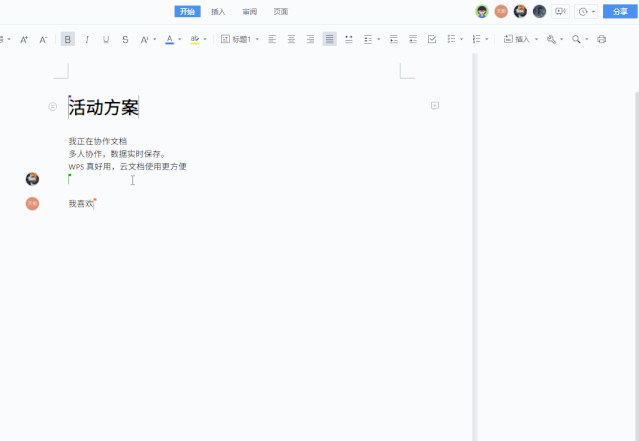639x441 pixels.
Task: Apply yellow highlight color
Action: (x=195, y=40)
